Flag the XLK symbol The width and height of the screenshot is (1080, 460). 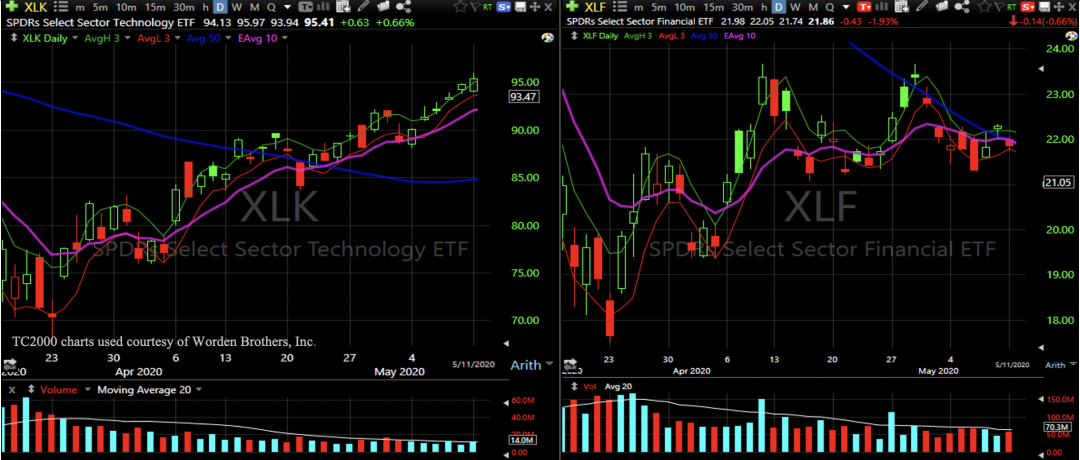pyautogui.click(x=474, y=7)
